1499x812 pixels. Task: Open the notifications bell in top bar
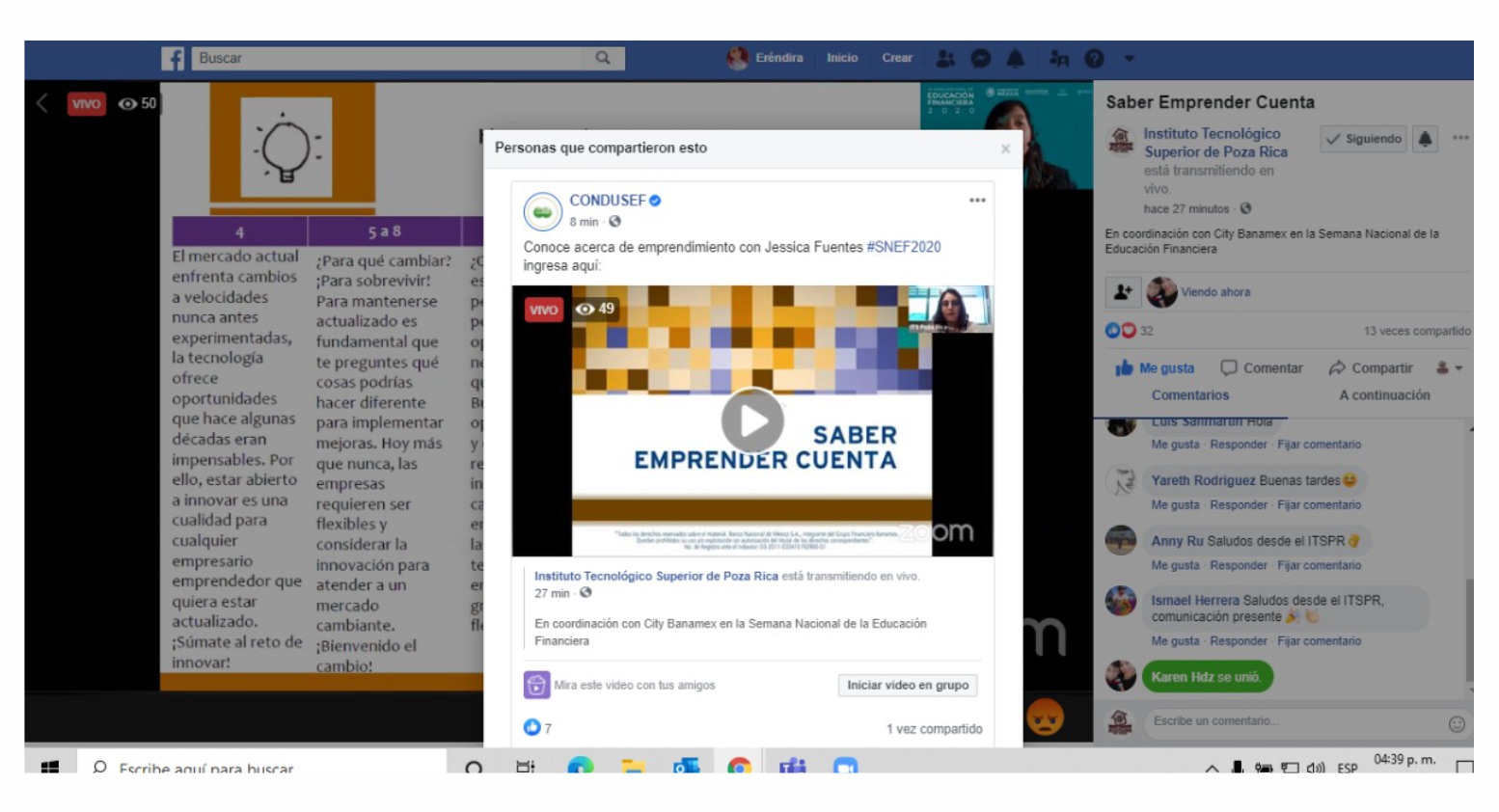point(1015,59)
